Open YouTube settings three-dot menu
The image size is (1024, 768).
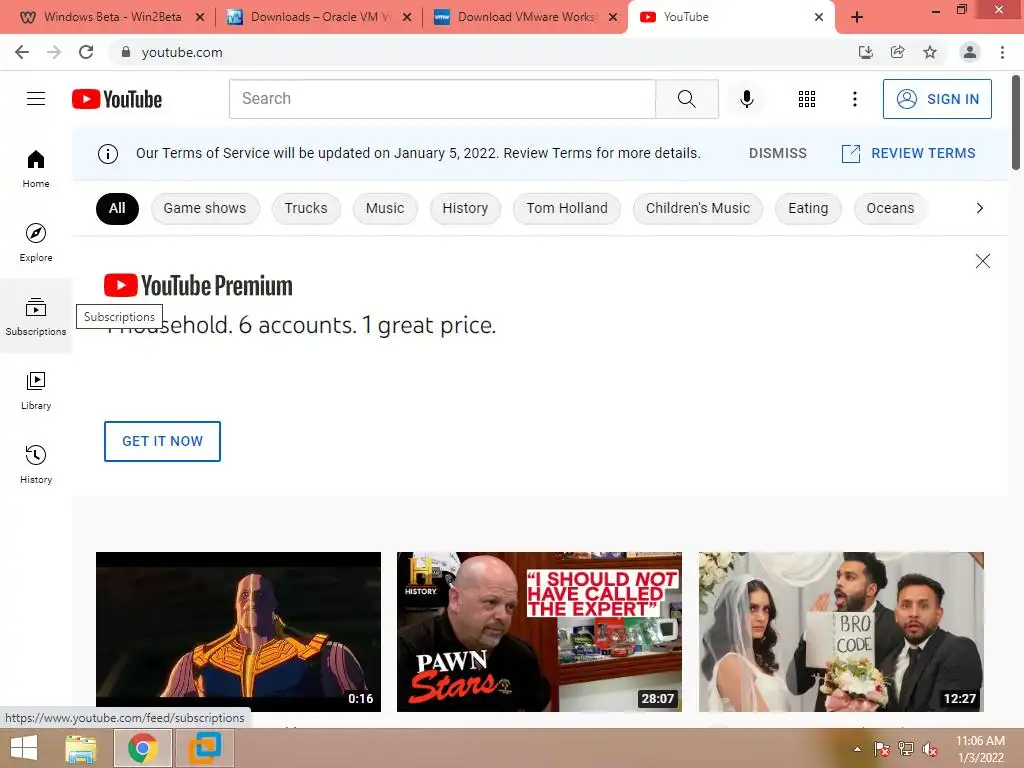click(x=854, y=99)
